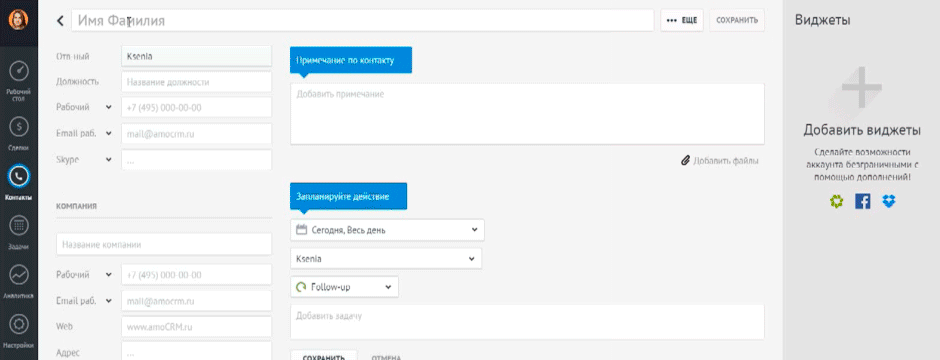This screenshot has width=940, height=360.
Task: Click the contact phone number field
Action: click(x=196, y=108)
